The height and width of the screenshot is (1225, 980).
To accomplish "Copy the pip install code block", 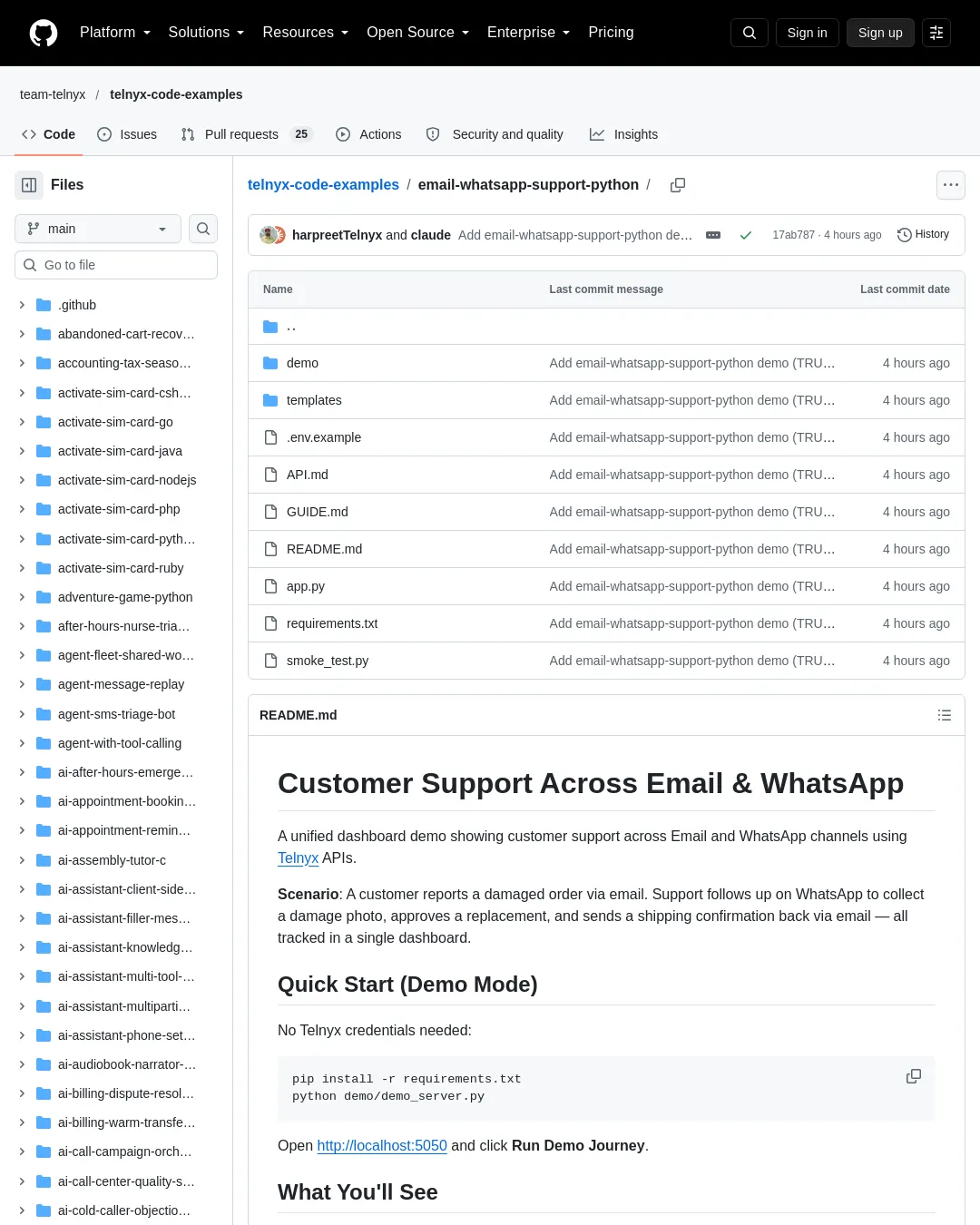I will pos(914,1076).
